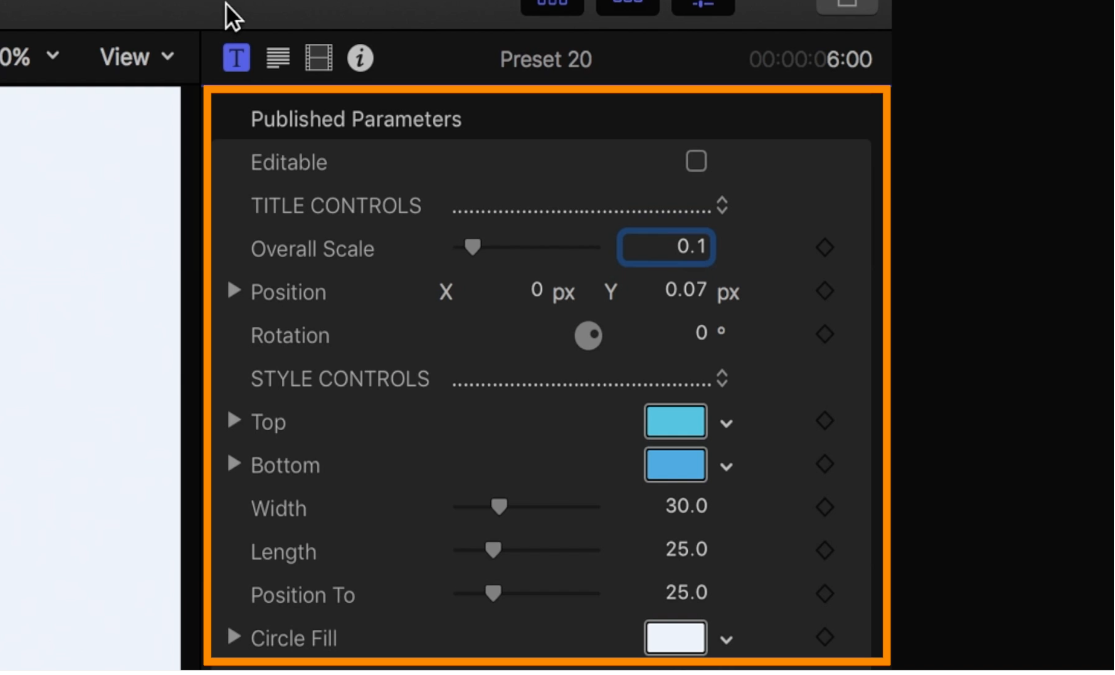This screenshot has height=675, width=1115.
Task: Open the View menu dropdown
Action: 137,57
